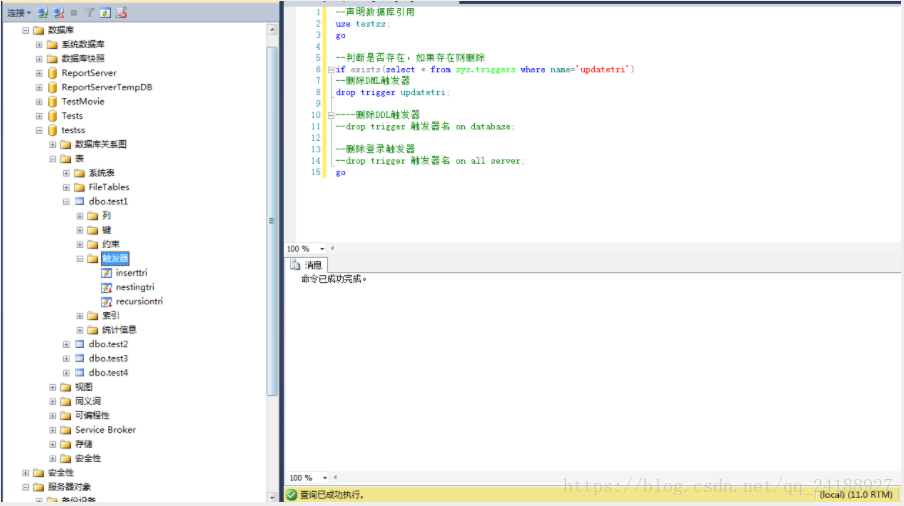
Task: Click the Disconnect toolbar icon
Action: click(x=58, y=13)
